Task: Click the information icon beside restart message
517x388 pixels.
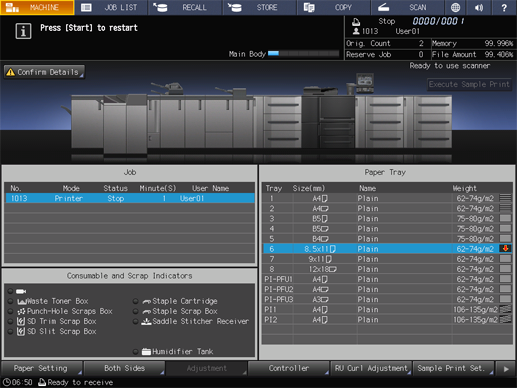Action: coord(23,31)
